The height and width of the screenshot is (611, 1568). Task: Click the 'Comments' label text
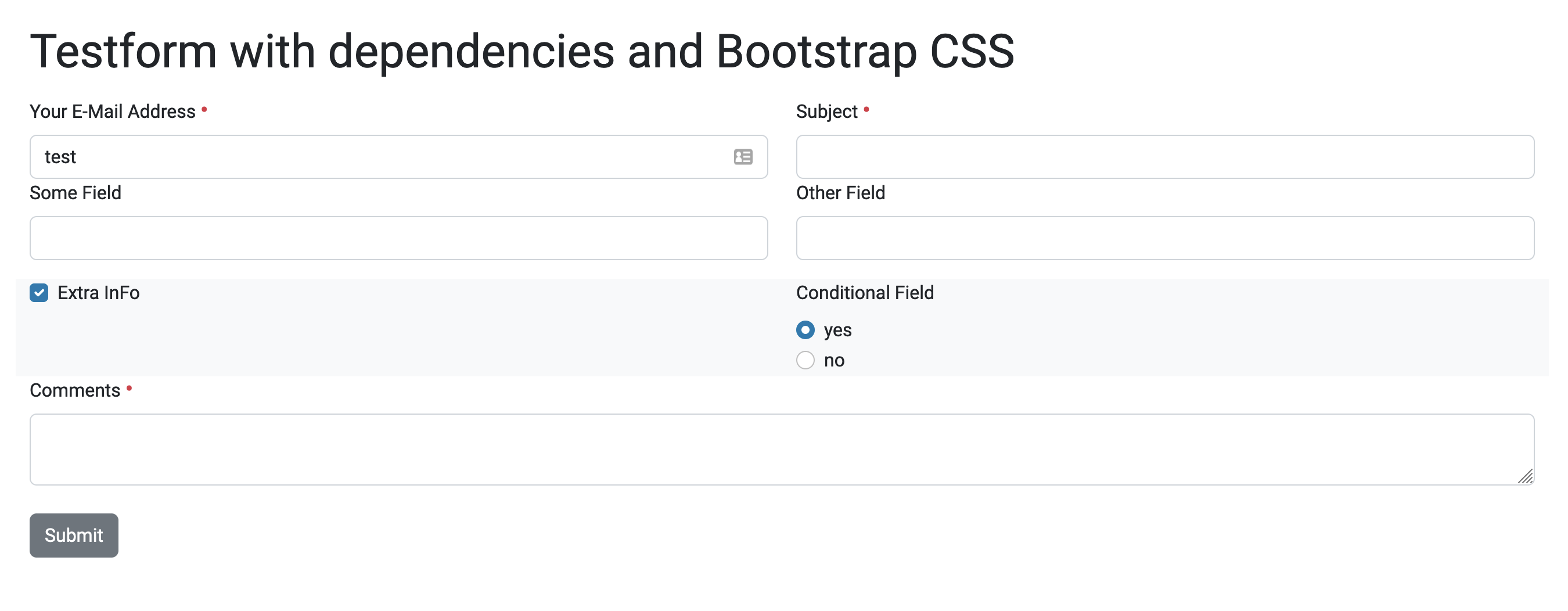point(75,390)
